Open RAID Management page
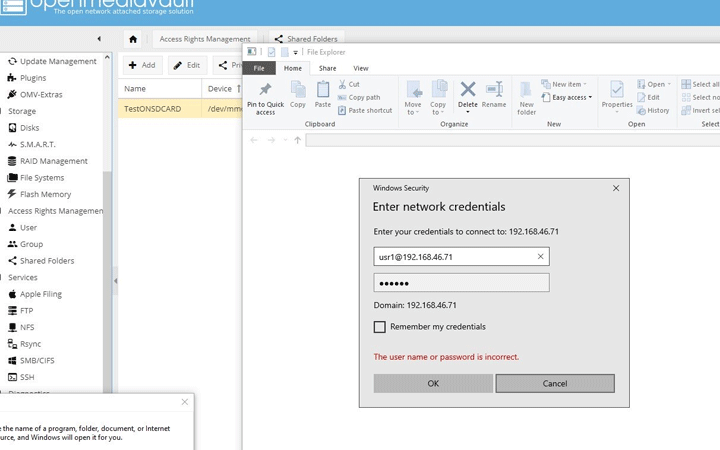The image size is (720, 450). [x=48, y=161]
